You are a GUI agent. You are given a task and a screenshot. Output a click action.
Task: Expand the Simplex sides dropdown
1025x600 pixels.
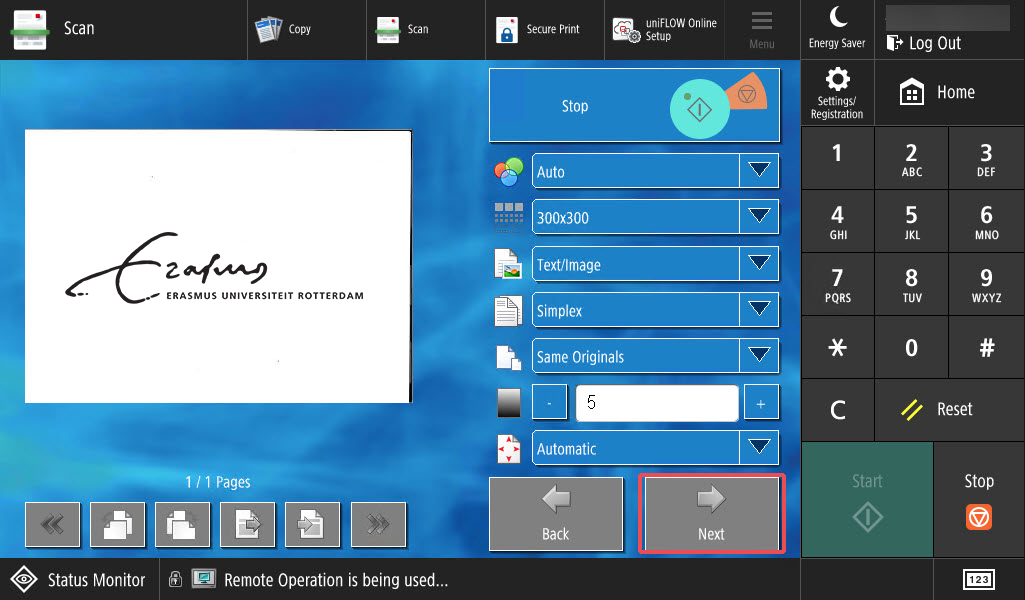(x=656, y=310)
